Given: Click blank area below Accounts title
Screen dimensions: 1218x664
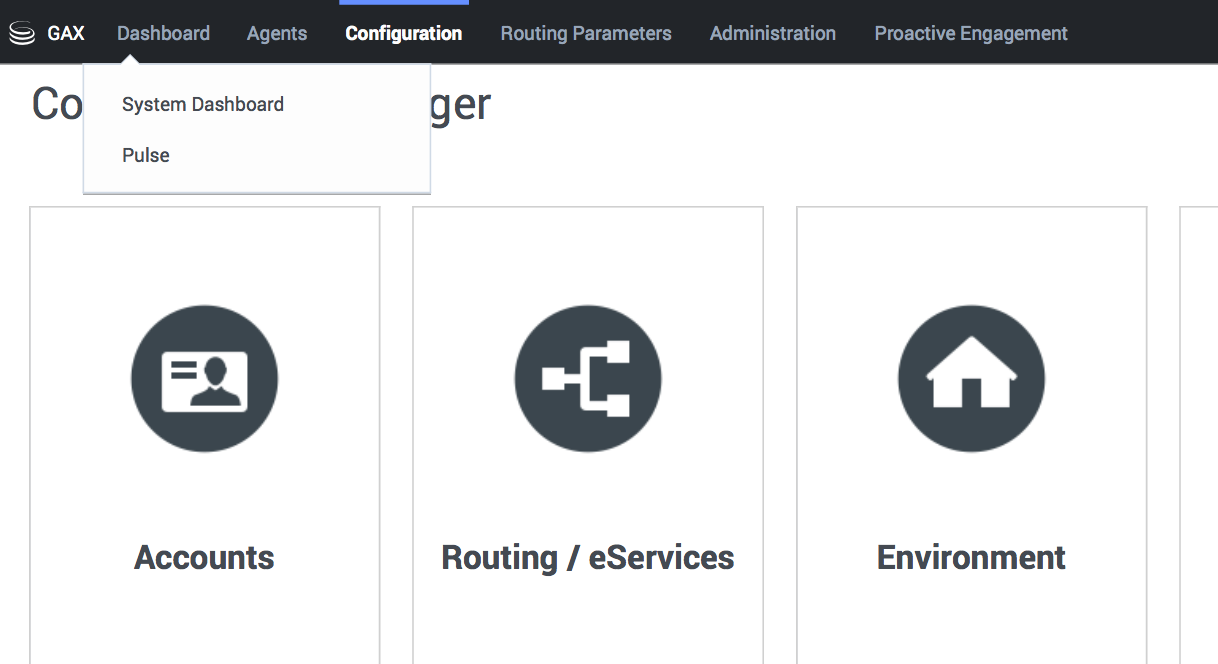Looking at the screenshot, I should [x=204, y=625].
